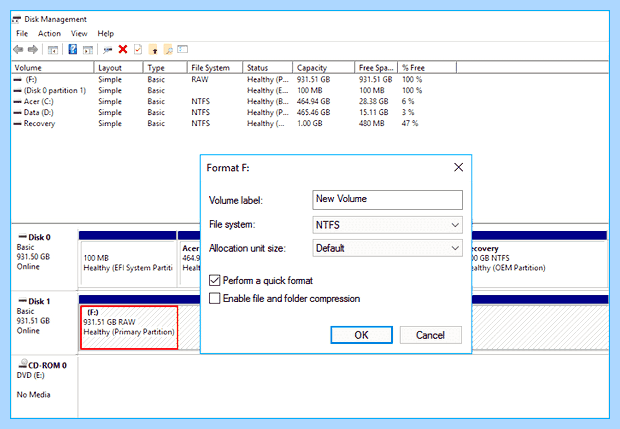Click the Properties checkmark page icon

tap(138, 49)
